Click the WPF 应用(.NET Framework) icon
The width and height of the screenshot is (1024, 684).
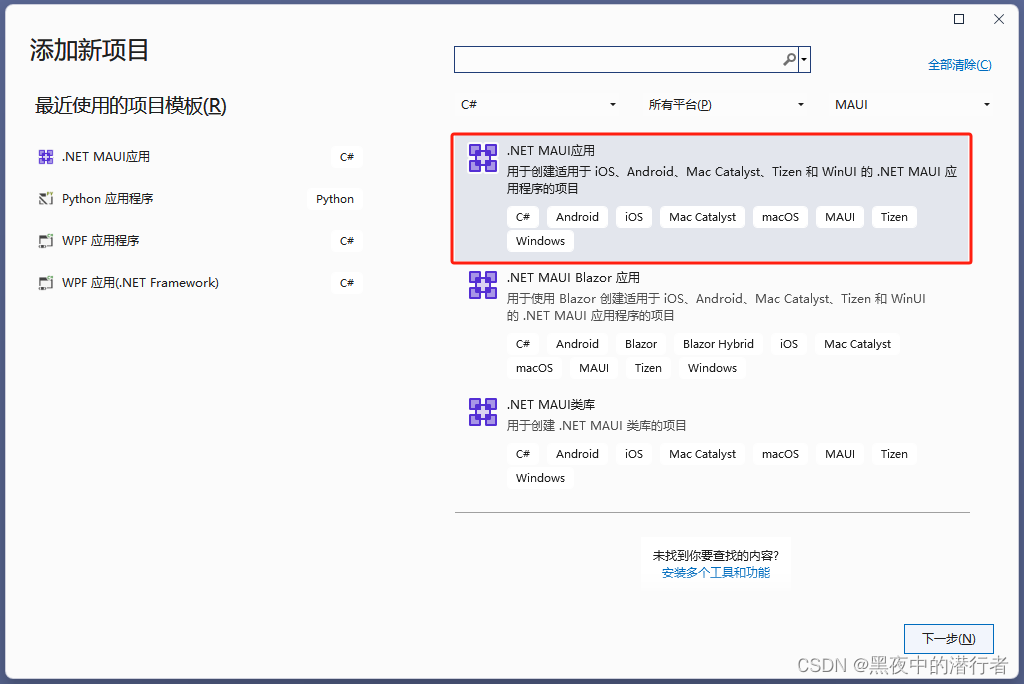click(x=45, y=282)
